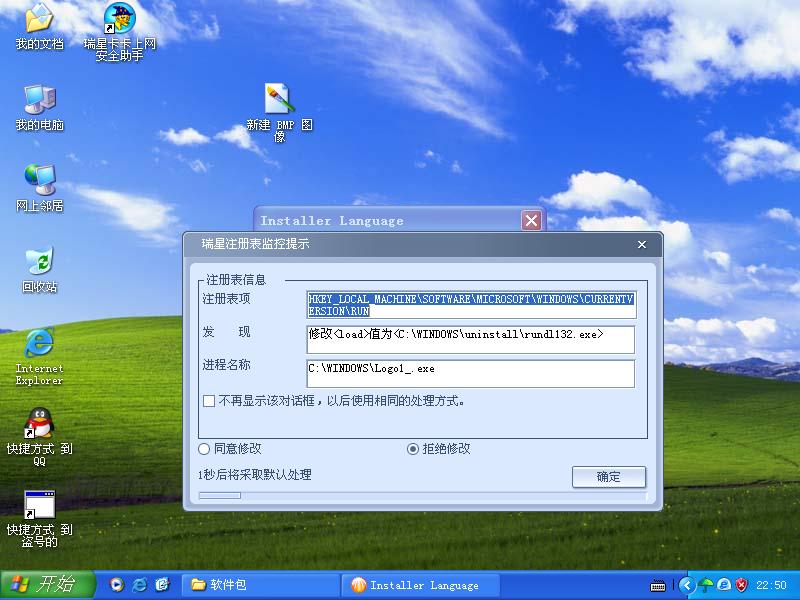Click the green umbrella Rising tray icon

point(706,585)
